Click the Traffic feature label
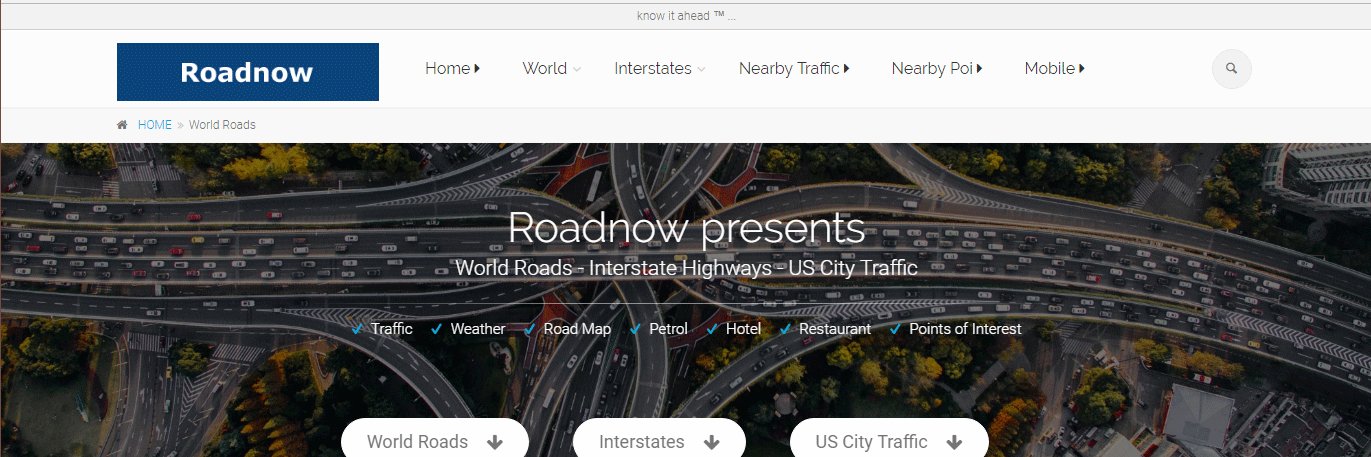The height and width of the screenshot is (457, 1371). click(392, 329)
